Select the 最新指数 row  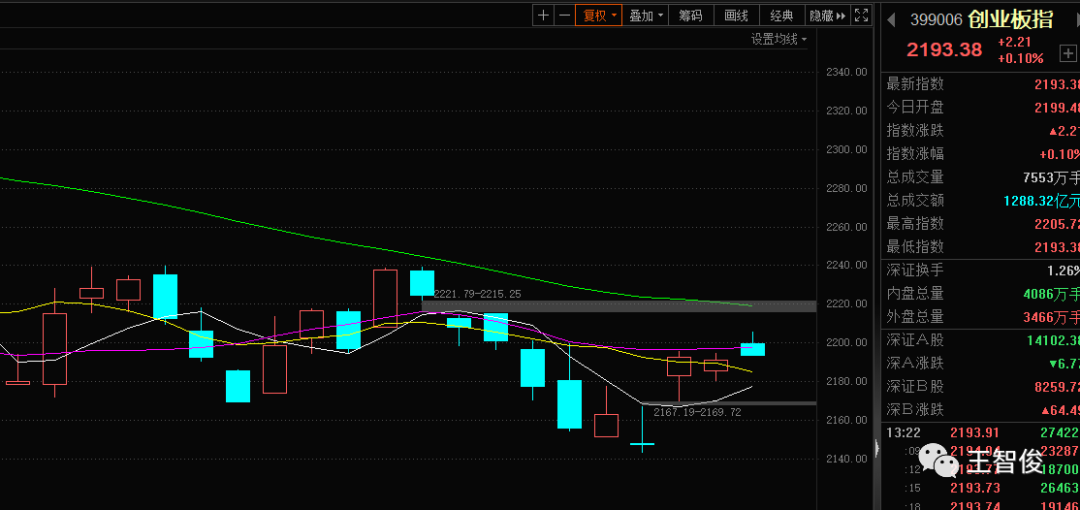[x=983, y=84]
